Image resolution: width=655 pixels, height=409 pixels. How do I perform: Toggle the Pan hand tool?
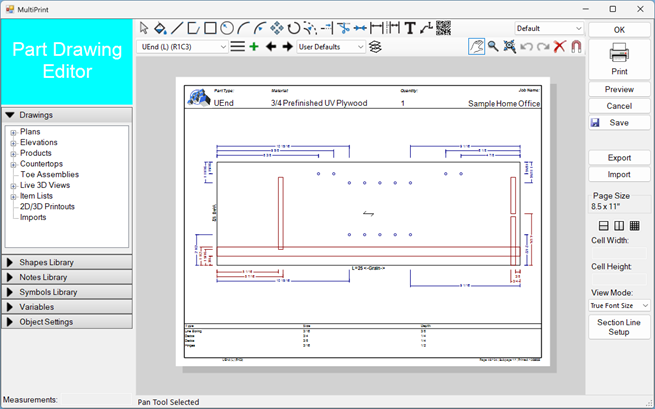[x=476, y=46]
